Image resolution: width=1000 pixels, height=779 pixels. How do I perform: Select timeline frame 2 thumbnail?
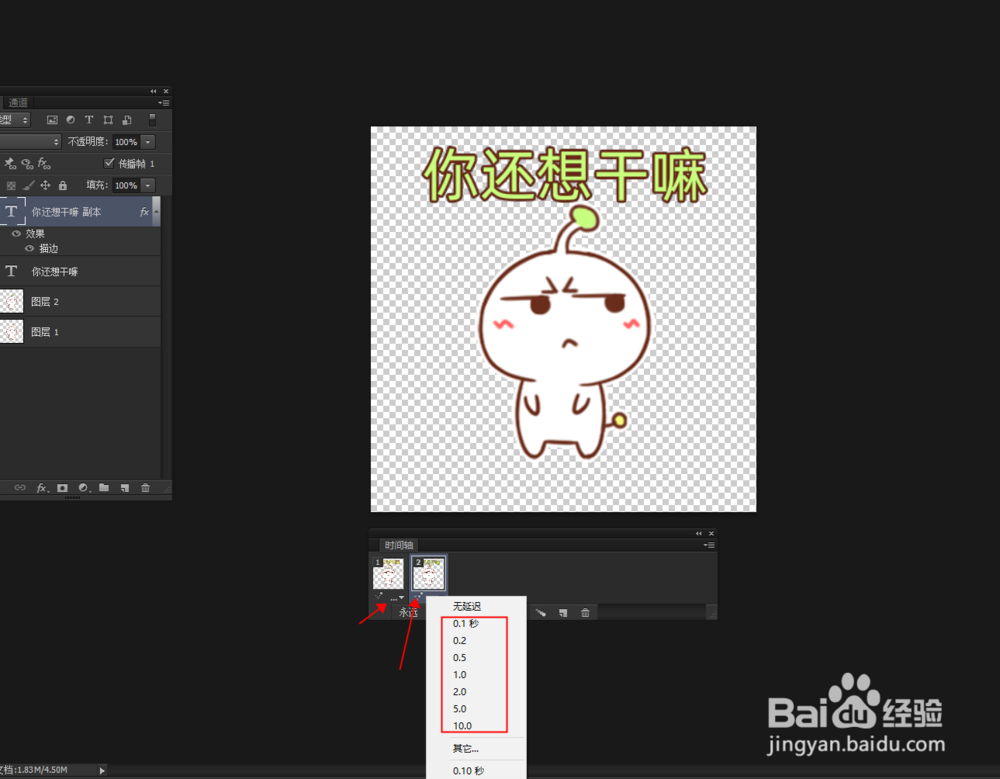[428, 574]
